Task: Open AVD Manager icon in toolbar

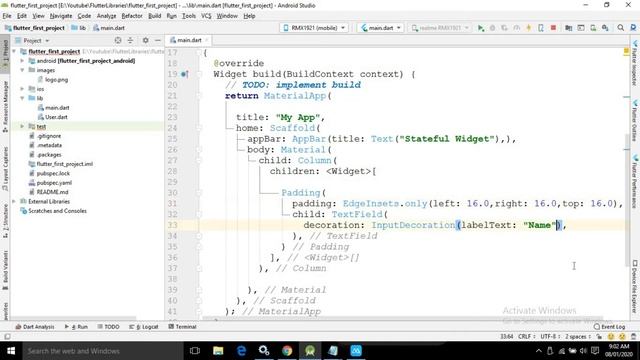Action: pyautogui.click(x=593, y=28)
